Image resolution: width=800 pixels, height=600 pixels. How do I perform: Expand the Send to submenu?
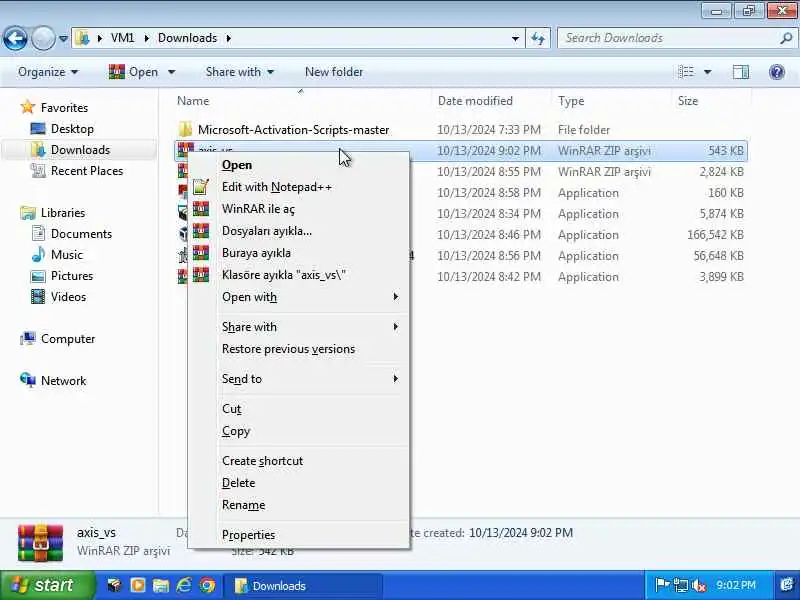[x=298, y=379]
